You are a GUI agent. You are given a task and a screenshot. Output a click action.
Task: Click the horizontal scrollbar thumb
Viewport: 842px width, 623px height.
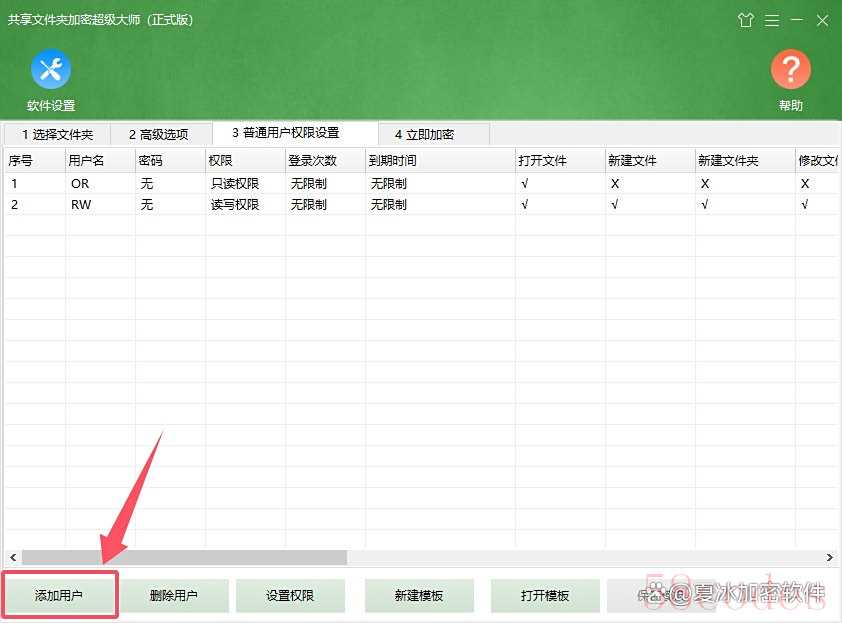click(x=184, y=557)
